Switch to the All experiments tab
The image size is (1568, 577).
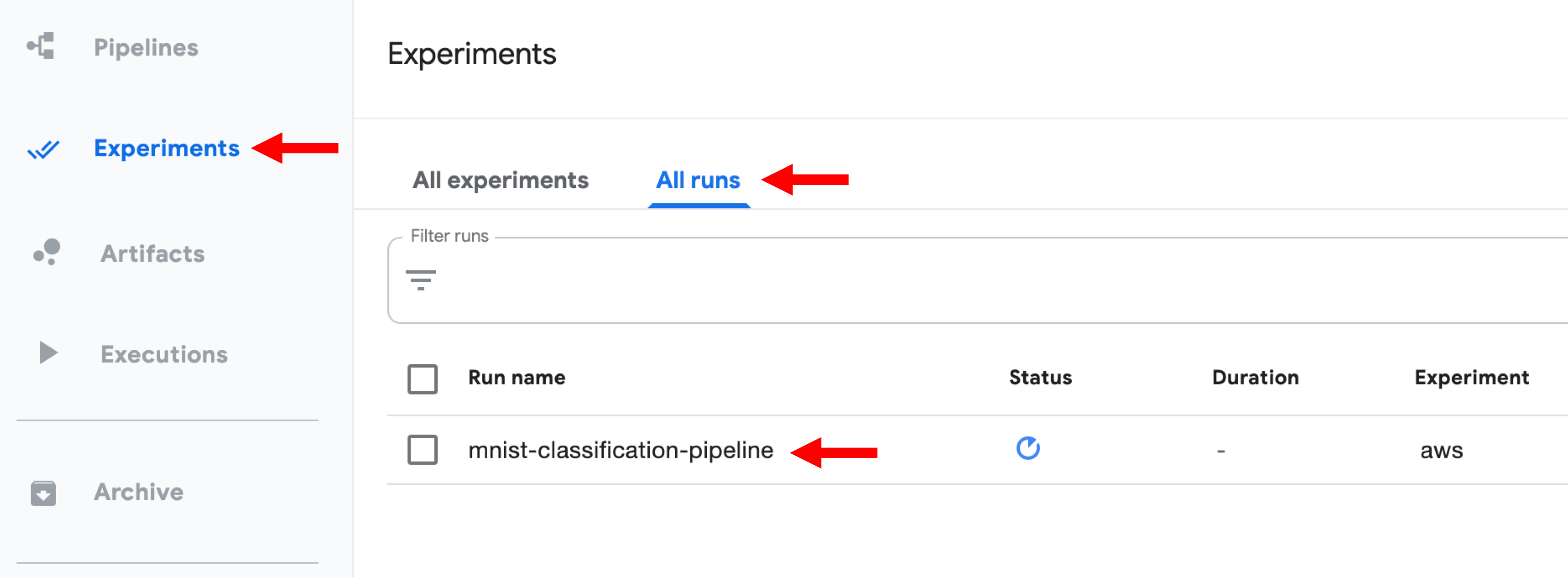500,180
